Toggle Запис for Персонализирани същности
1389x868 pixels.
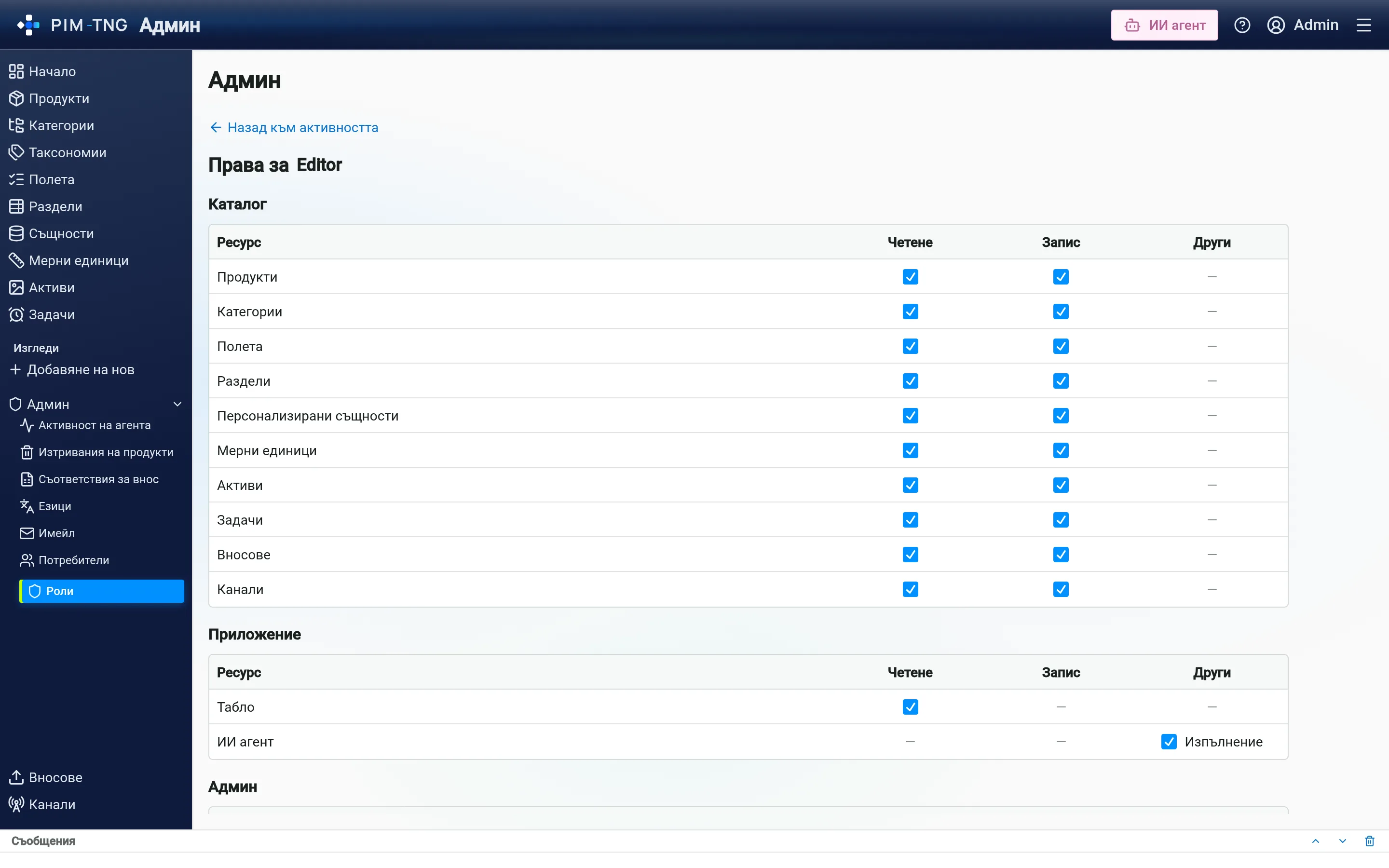(x=1061, y=416)
